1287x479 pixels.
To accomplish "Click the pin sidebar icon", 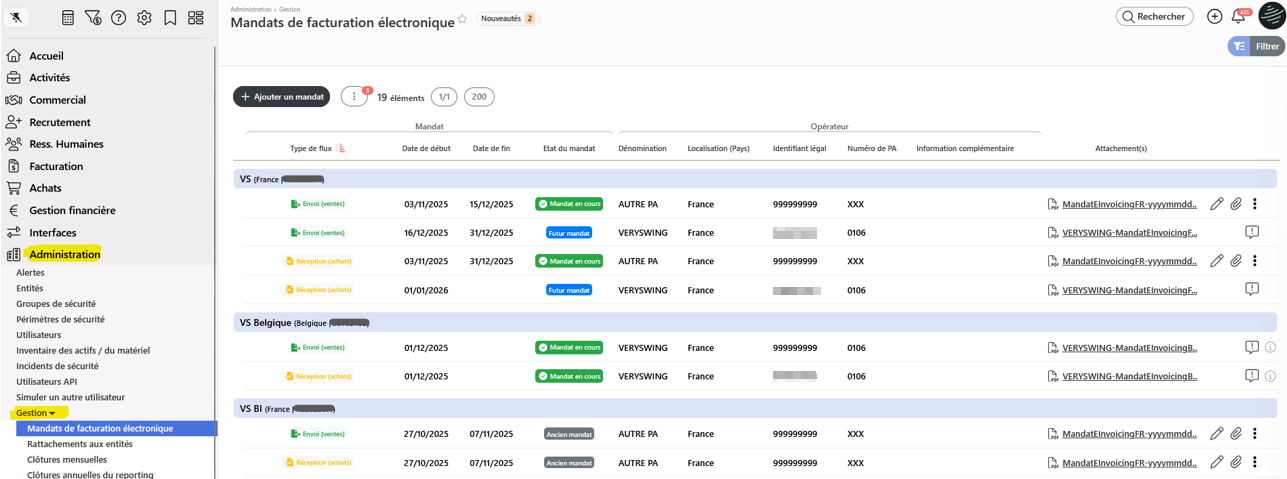I will click(x=16, y=18).
